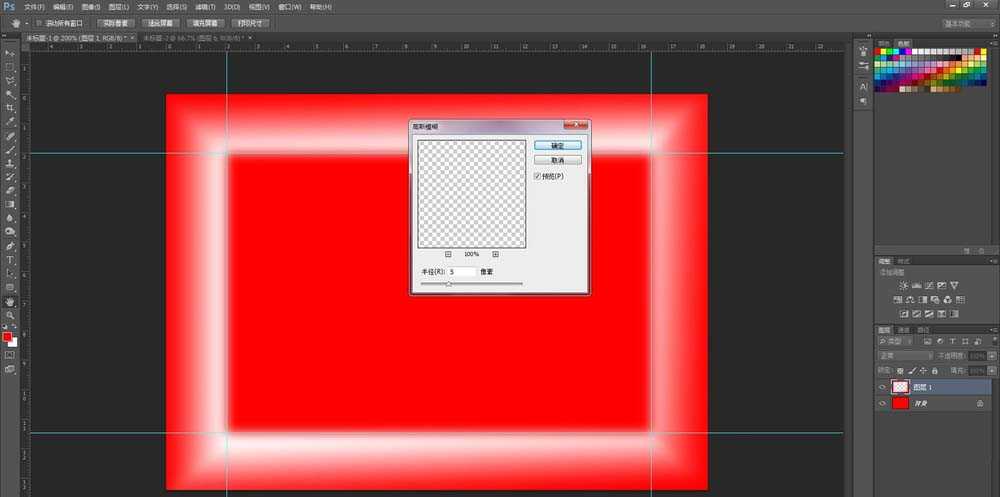Open the 文件(F) menu

35,6
